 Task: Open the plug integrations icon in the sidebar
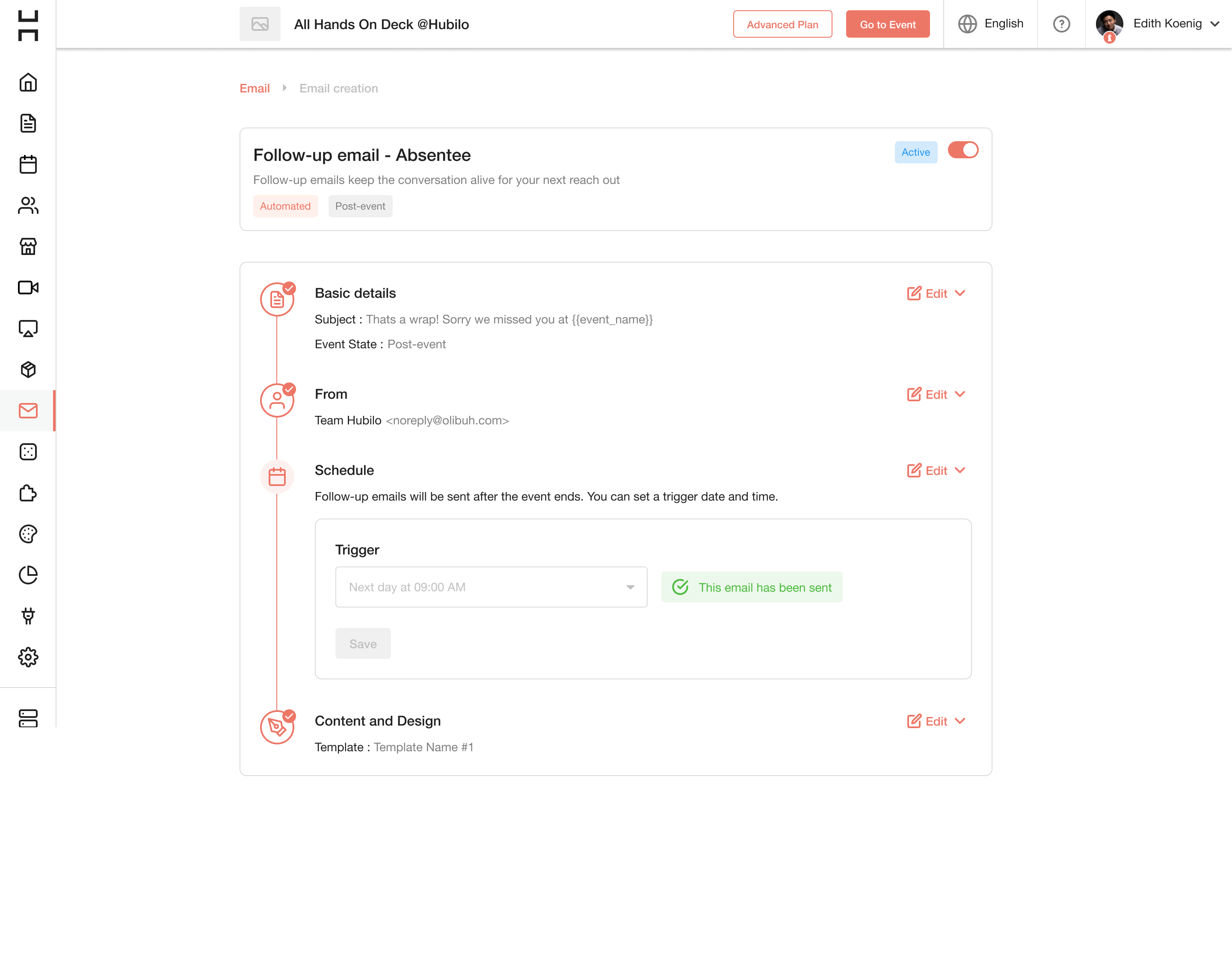pyautogui.click(x=28, y=616)
